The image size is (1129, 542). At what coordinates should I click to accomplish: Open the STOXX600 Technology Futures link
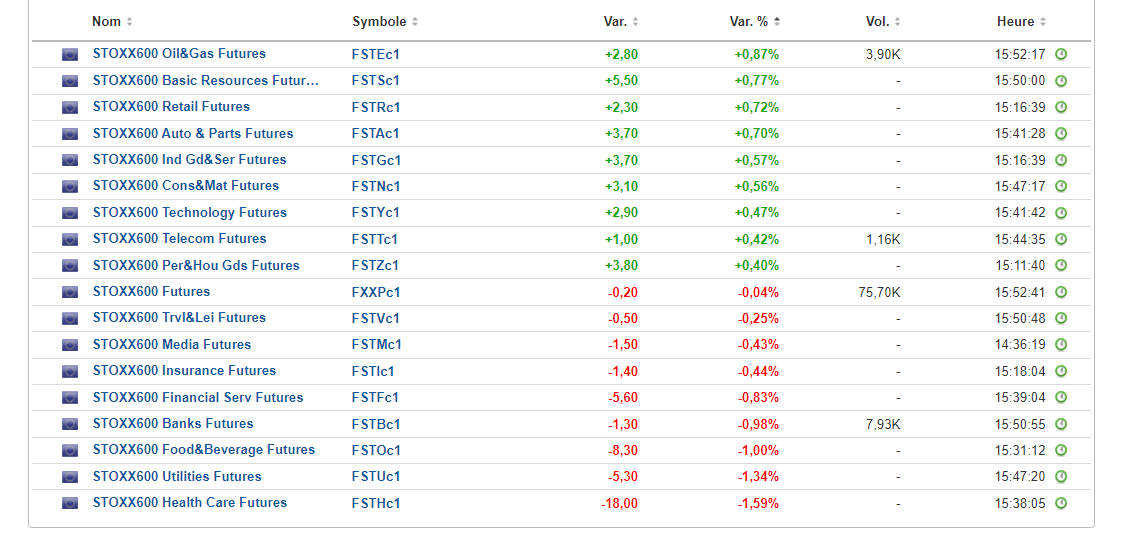pos(189,213)
